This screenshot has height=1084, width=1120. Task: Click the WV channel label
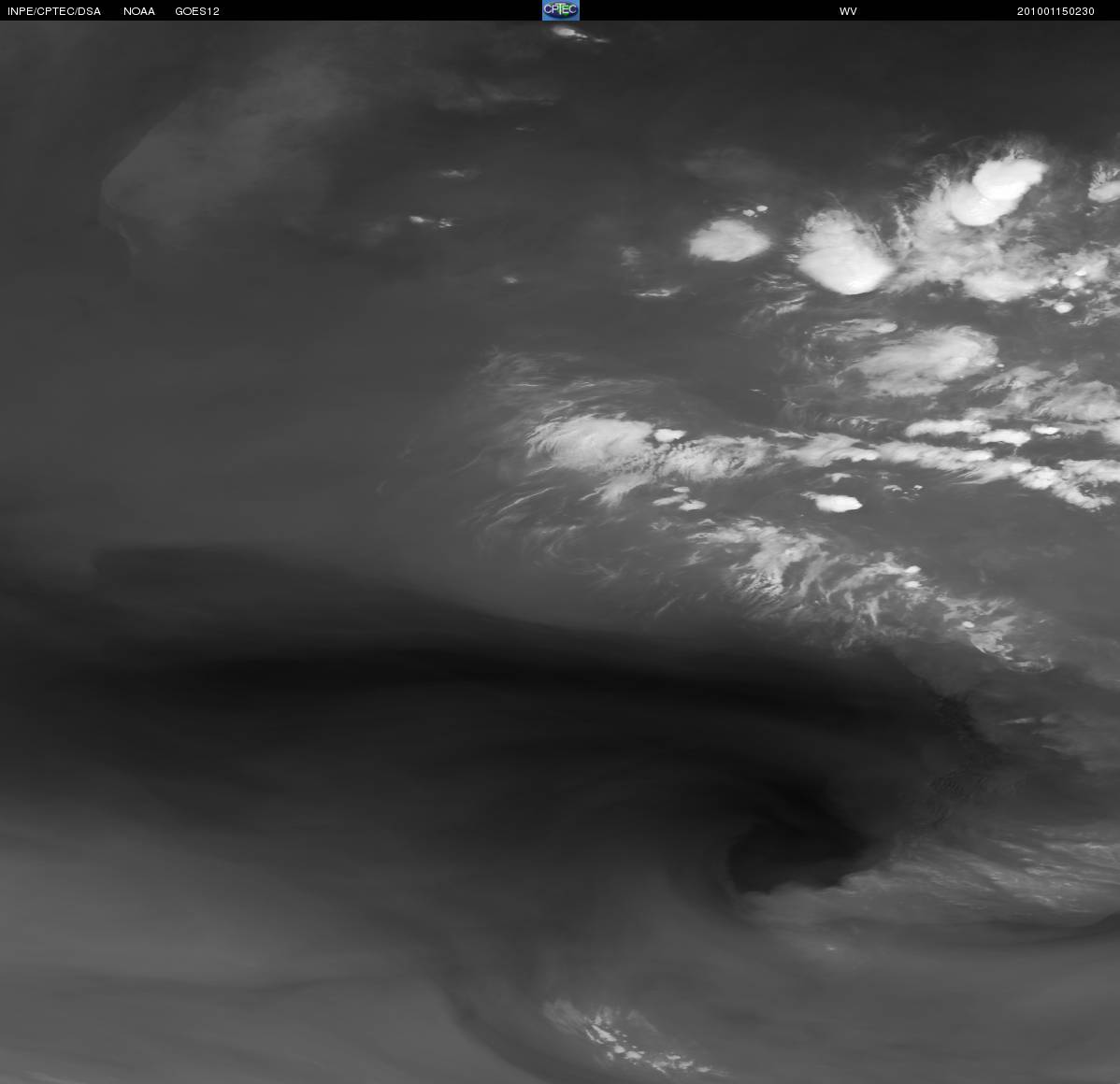coord(848,11)
